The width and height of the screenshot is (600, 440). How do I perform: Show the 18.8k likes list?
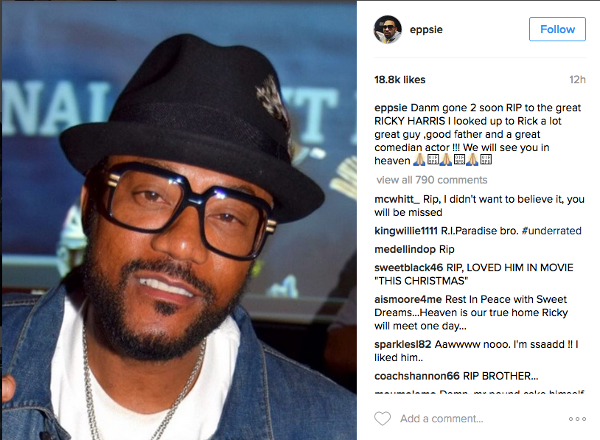399,80
